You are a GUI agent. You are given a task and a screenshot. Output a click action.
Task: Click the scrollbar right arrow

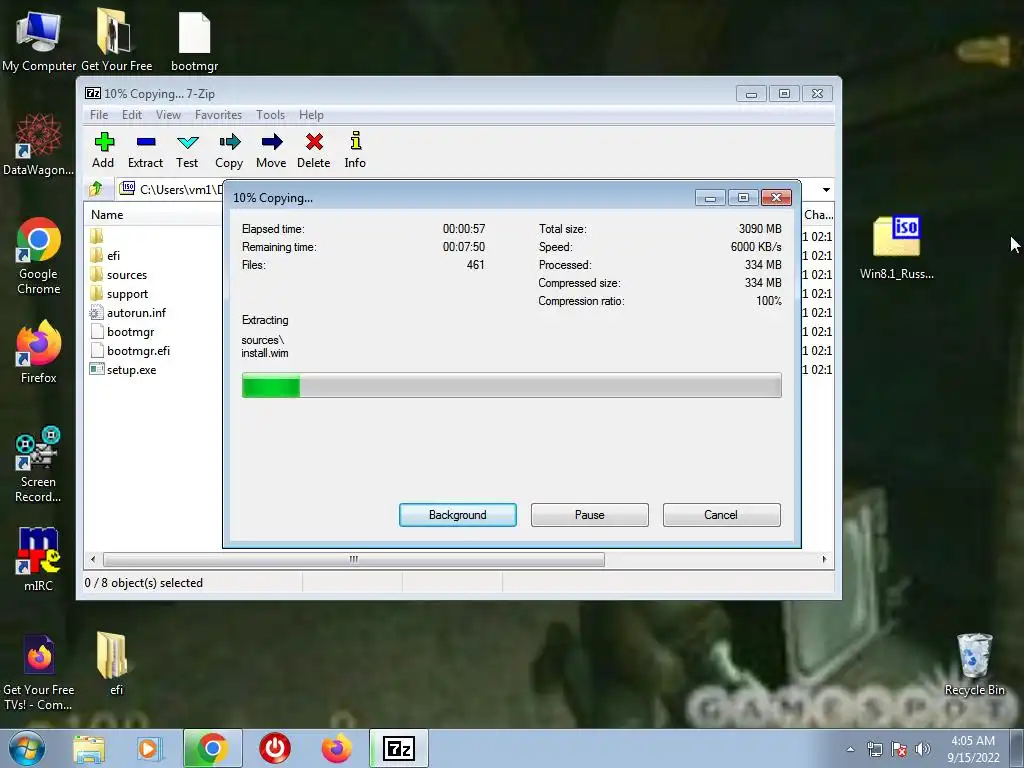tap(824, 560)
